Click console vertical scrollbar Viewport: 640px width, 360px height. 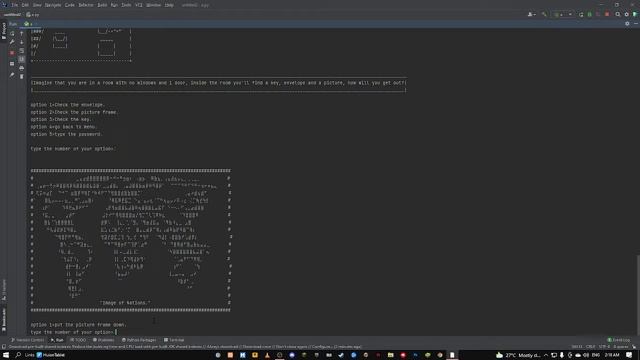point(638,295)
